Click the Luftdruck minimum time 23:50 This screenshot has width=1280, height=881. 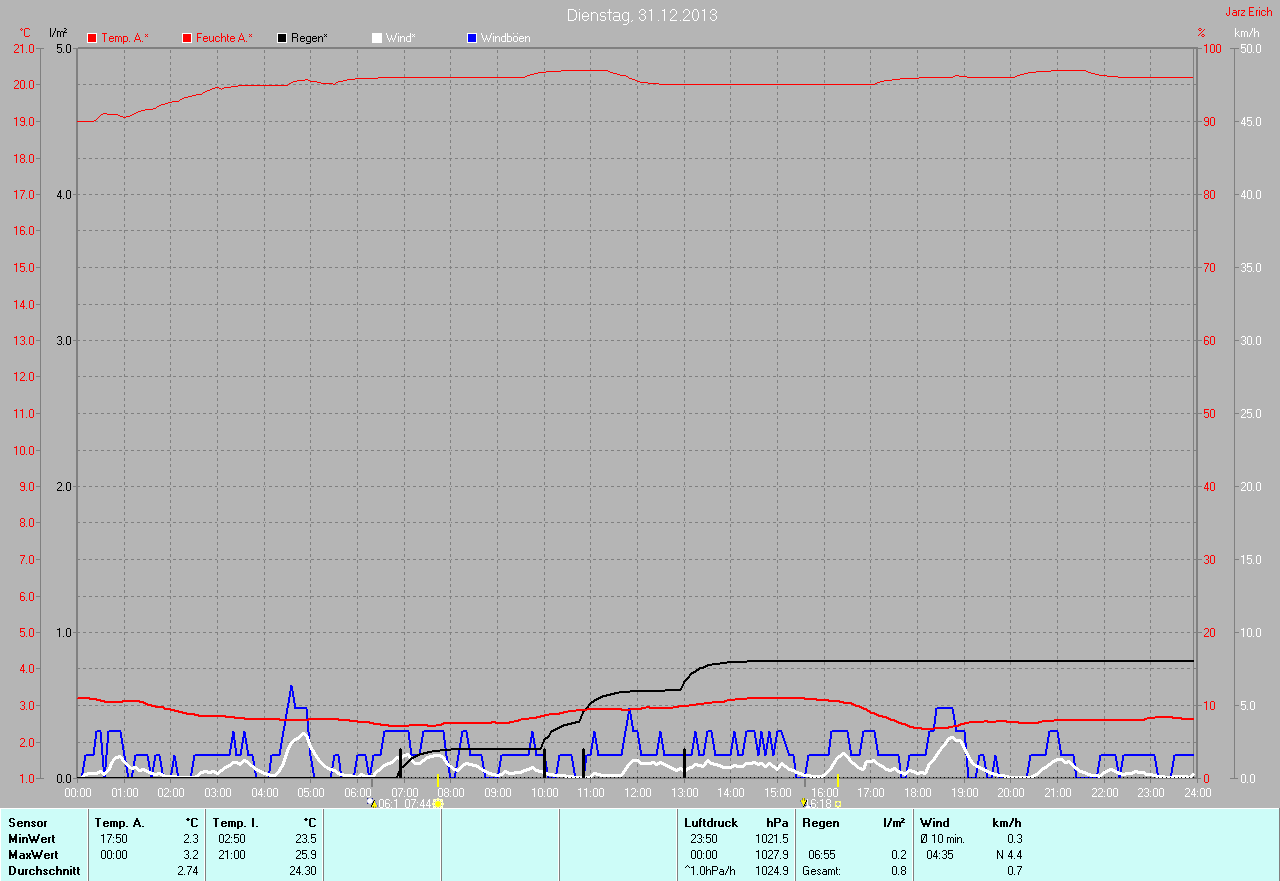pyautogui.click(x=703, y=839)
